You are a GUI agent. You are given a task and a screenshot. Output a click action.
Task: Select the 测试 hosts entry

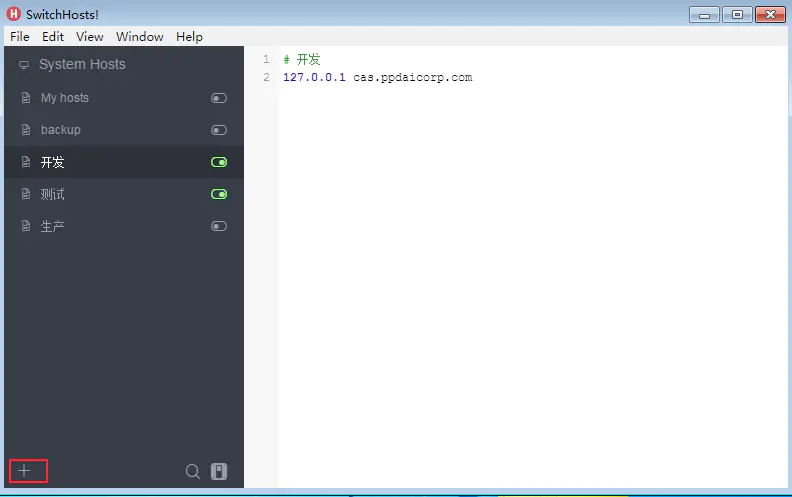point(124,194)
